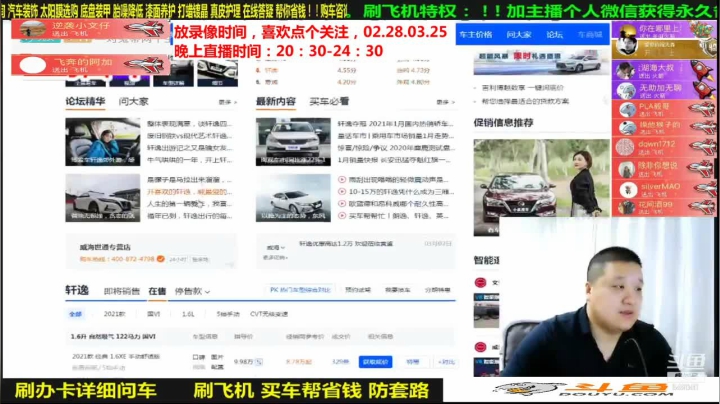Click the 8.78万起 dealer reference price
The image size is (720, 404).
tap(299, 362)
